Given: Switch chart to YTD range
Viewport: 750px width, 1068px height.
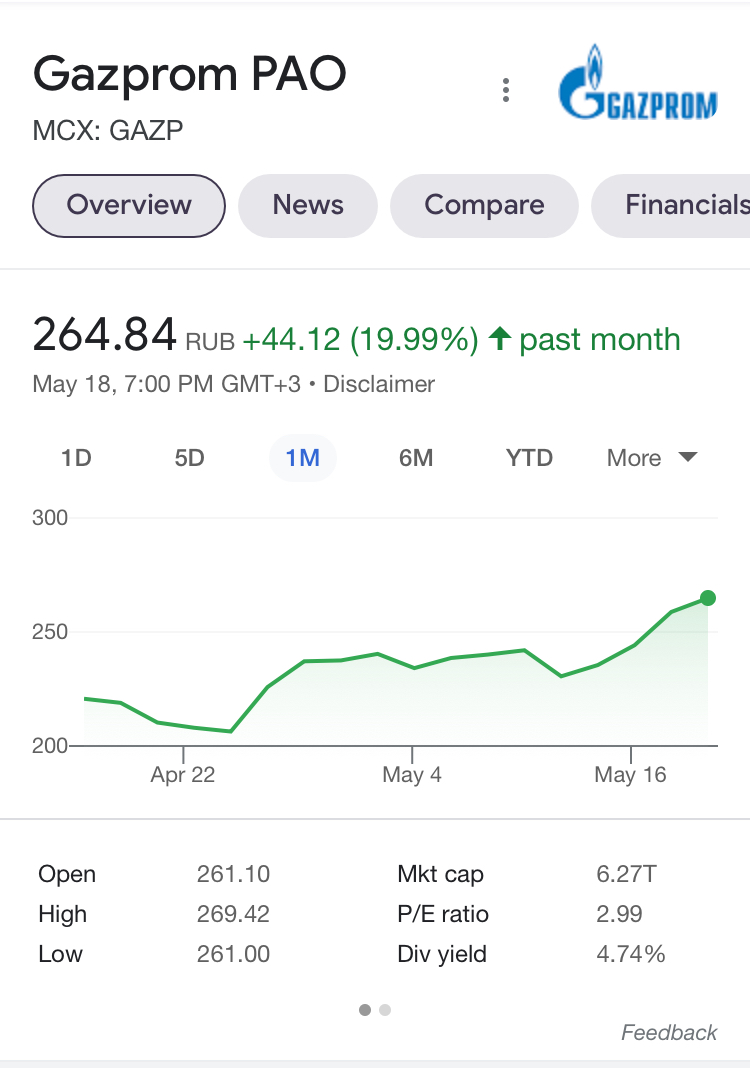Looking at the screenshot, I should tap(529, 458).
